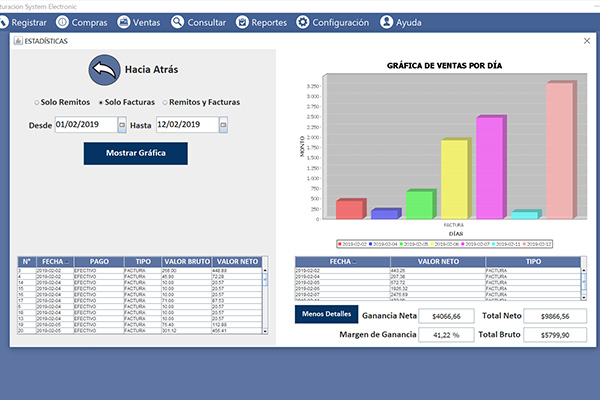Sort left table by FECHA column header
This screenshot has width=600, height=400.
(54, 261)
